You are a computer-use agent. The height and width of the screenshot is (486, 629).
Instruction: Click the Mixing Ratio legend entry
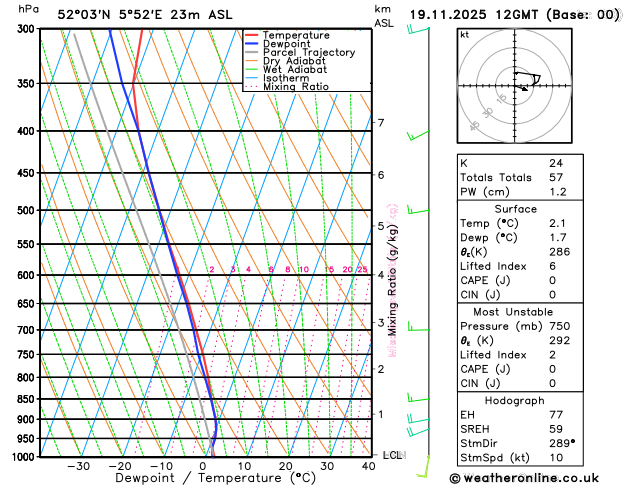click(287, 87)
